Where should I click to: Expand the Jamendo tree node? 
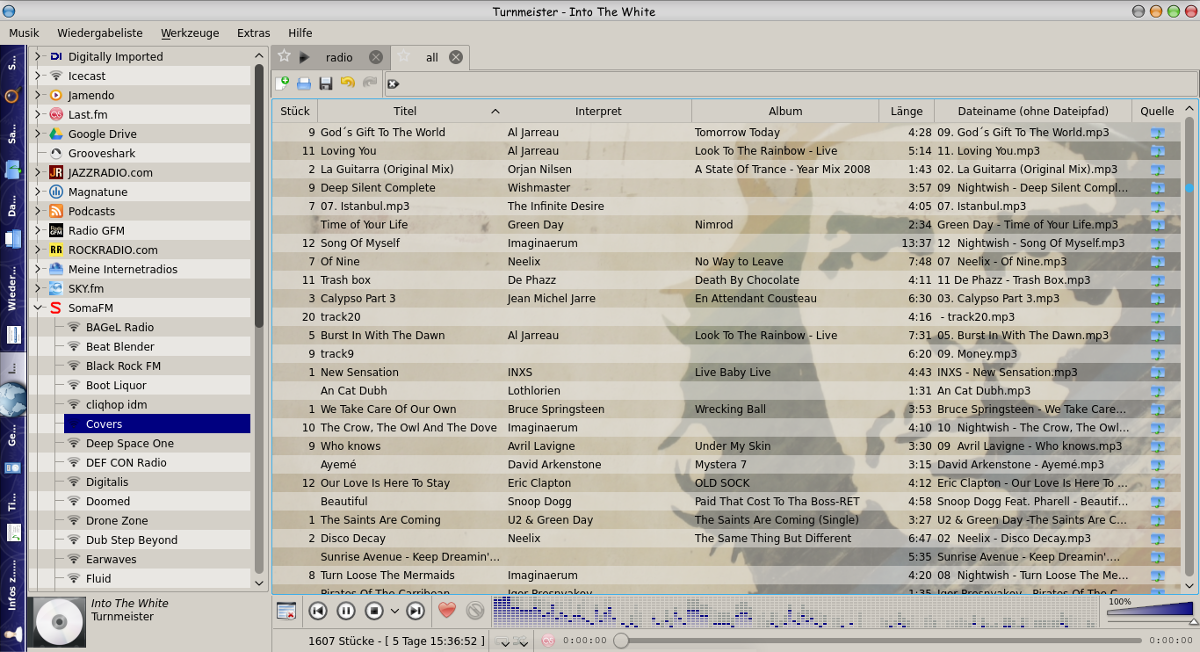point(38,95)
